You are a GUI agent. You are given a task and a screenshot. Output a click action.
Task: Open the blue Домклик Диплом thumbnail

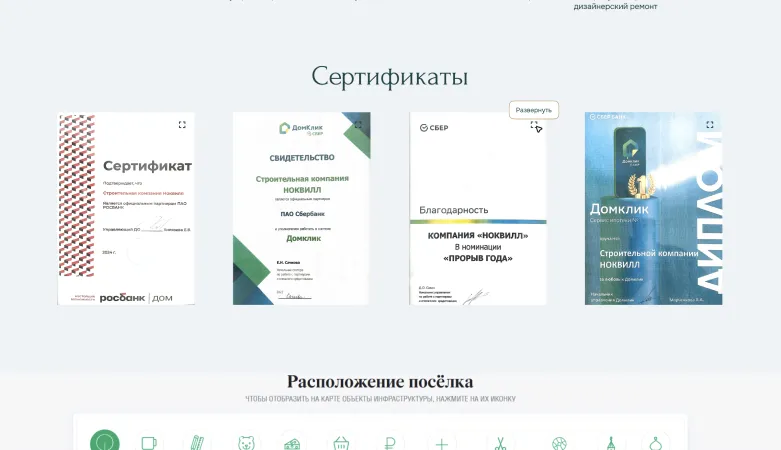click(653, 208)
